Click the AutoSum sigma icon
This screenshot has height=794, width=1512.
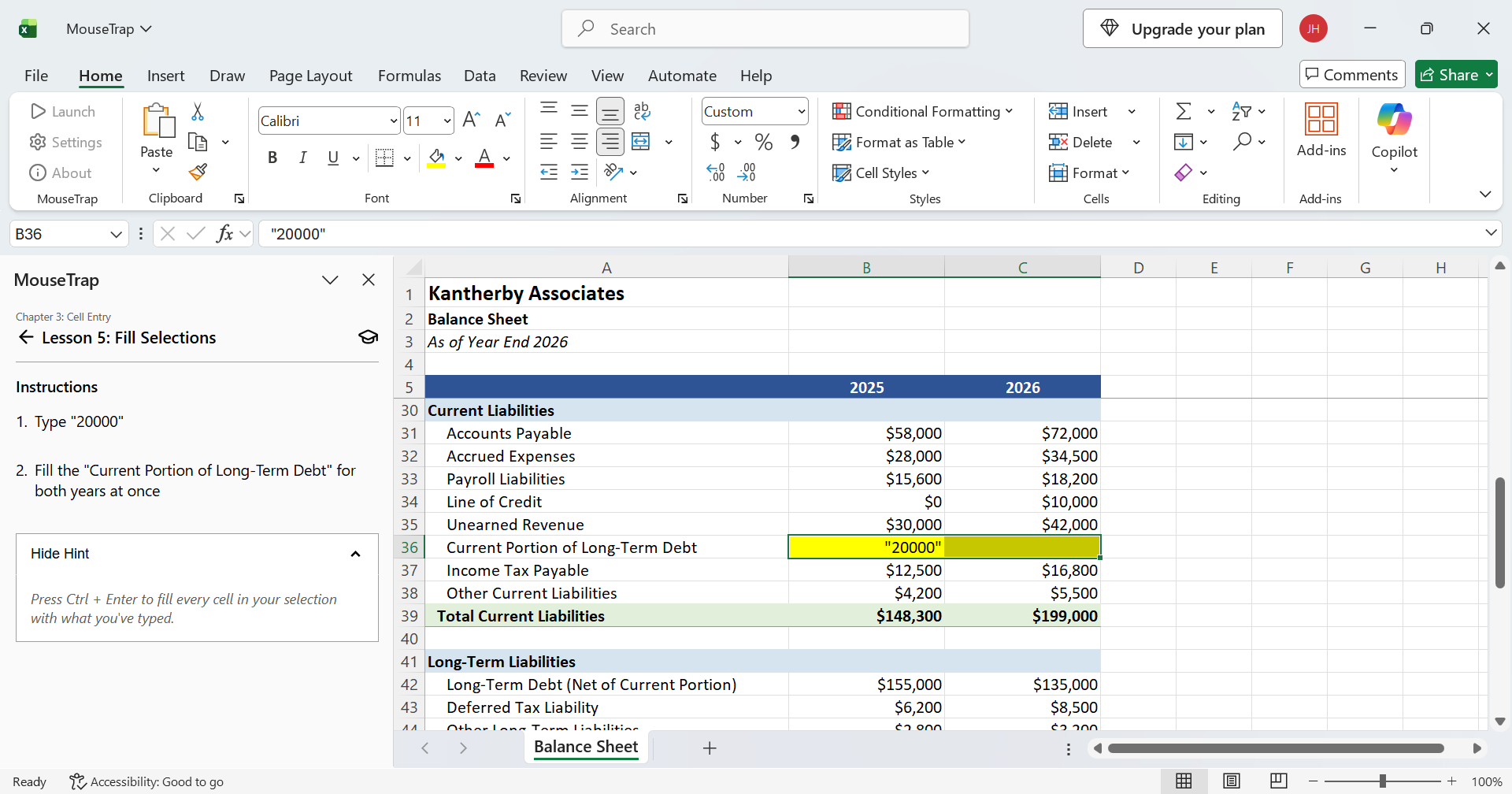1184,111
